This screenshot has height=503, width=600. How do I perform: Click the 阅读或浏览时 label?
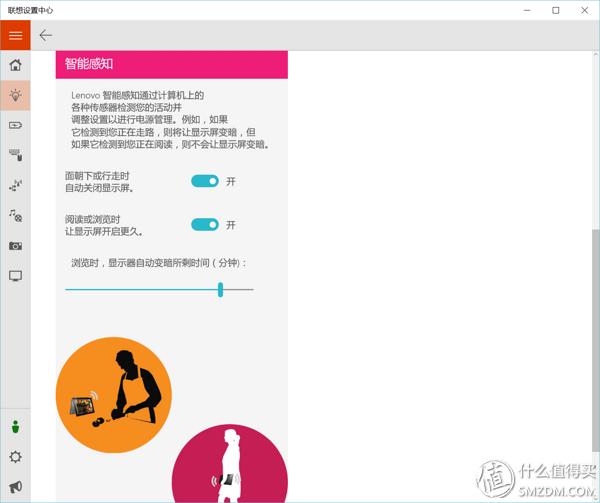point(92,219)
